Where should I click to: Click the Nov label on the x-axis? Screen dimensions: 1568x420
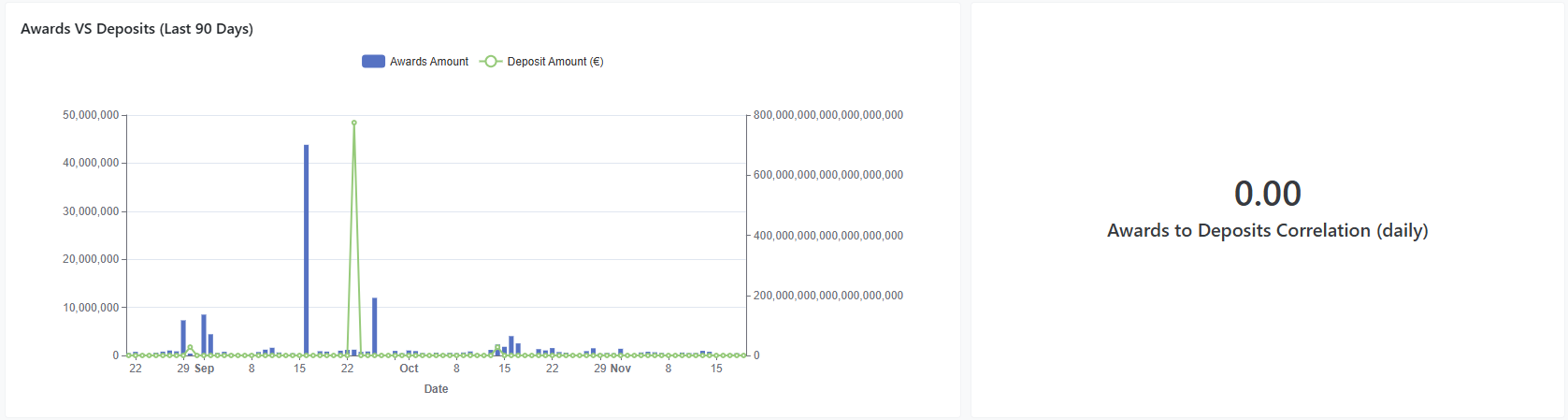click(x=621, y=369)
